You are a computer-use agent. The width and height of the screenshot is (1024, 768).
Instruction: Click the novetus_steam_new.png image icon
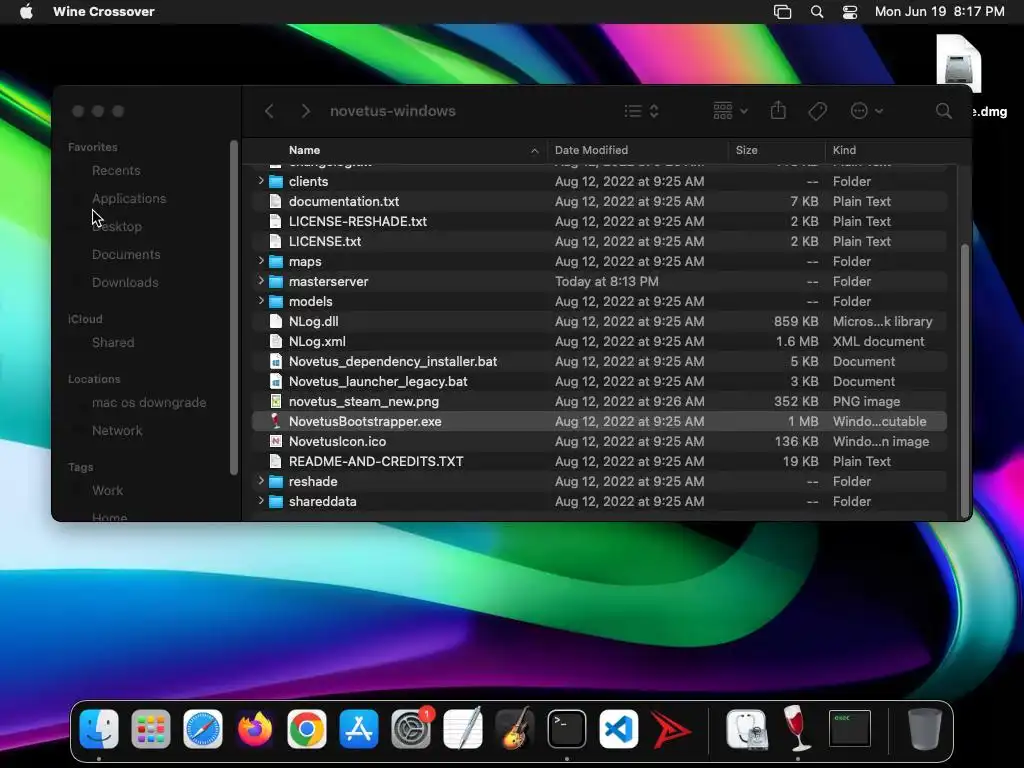tap(276, 401)
